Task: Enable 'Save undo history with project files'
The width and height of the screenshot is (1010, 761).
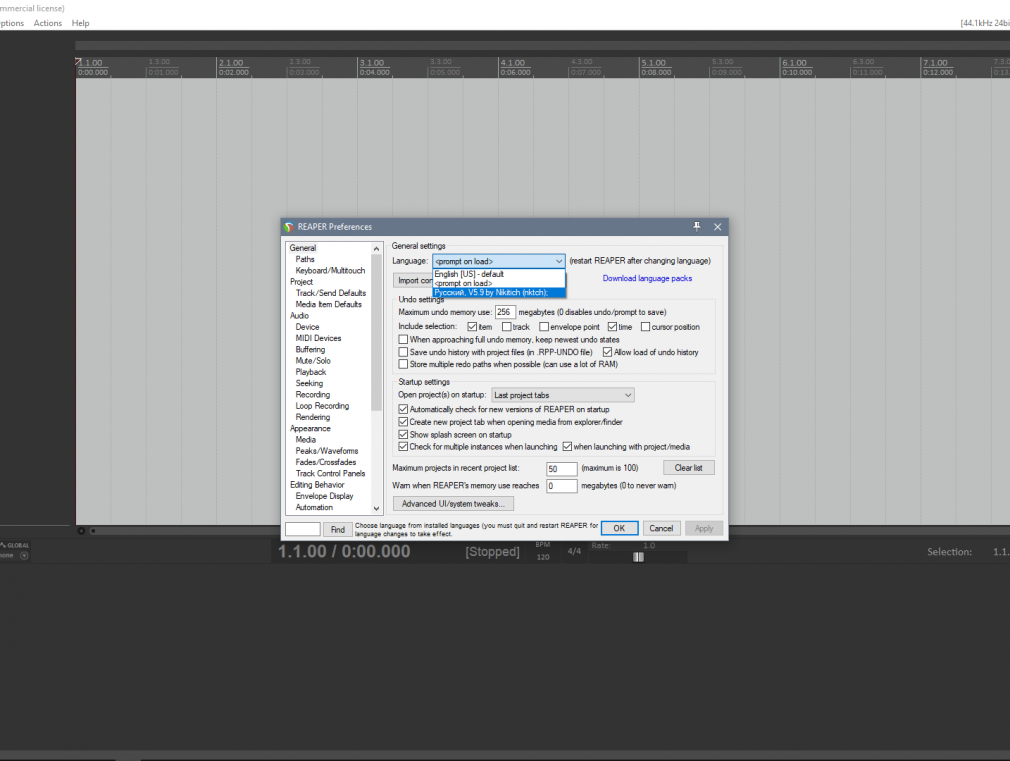Action: [x=403, y=352]
